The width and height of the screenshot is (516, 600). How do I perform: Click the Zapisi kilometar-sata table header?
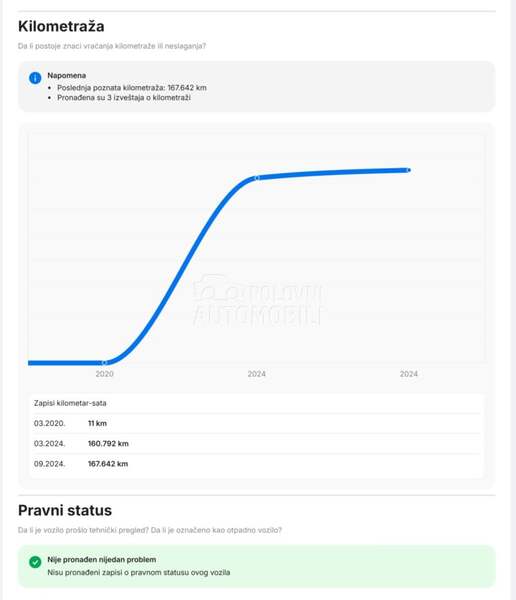pos(70,403)
